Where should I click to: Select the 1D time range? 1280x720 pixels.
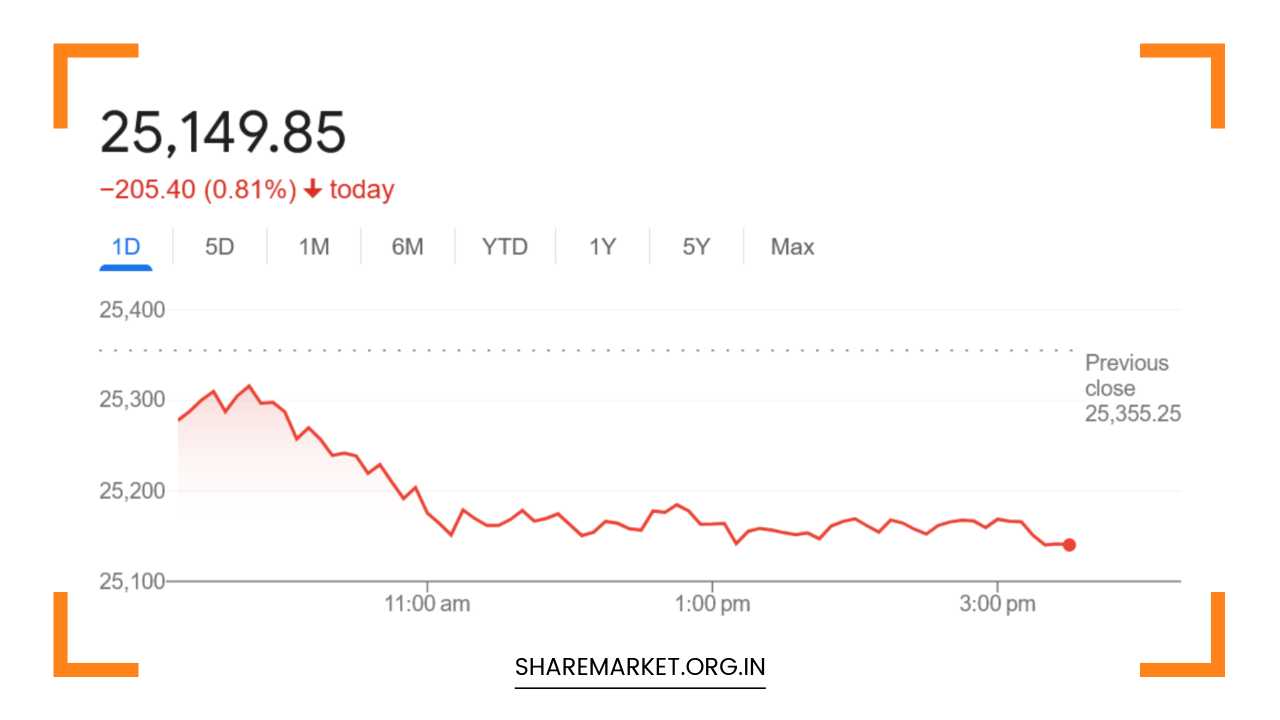(126, 246)
